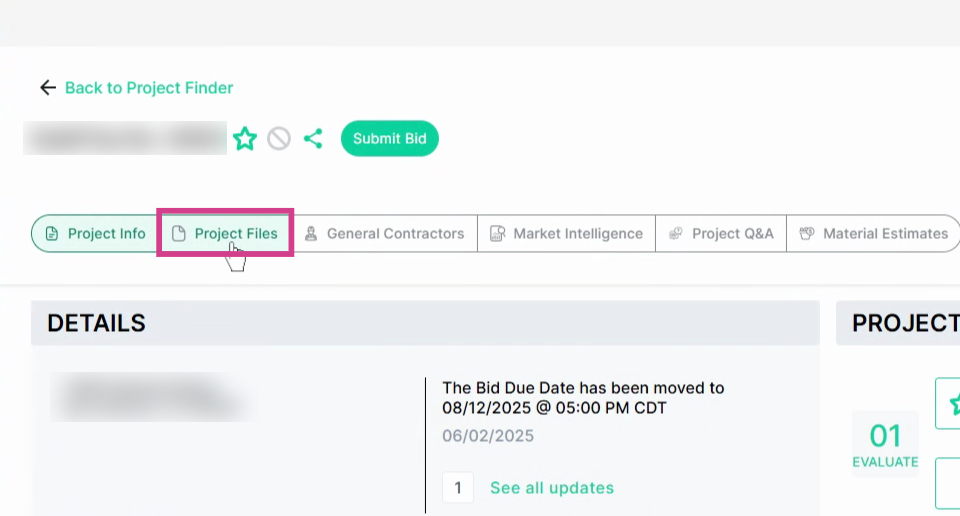Viewport: 960px width, 516px height.
Task: Go to the Project Q&A tab
Action: point(721,233)
